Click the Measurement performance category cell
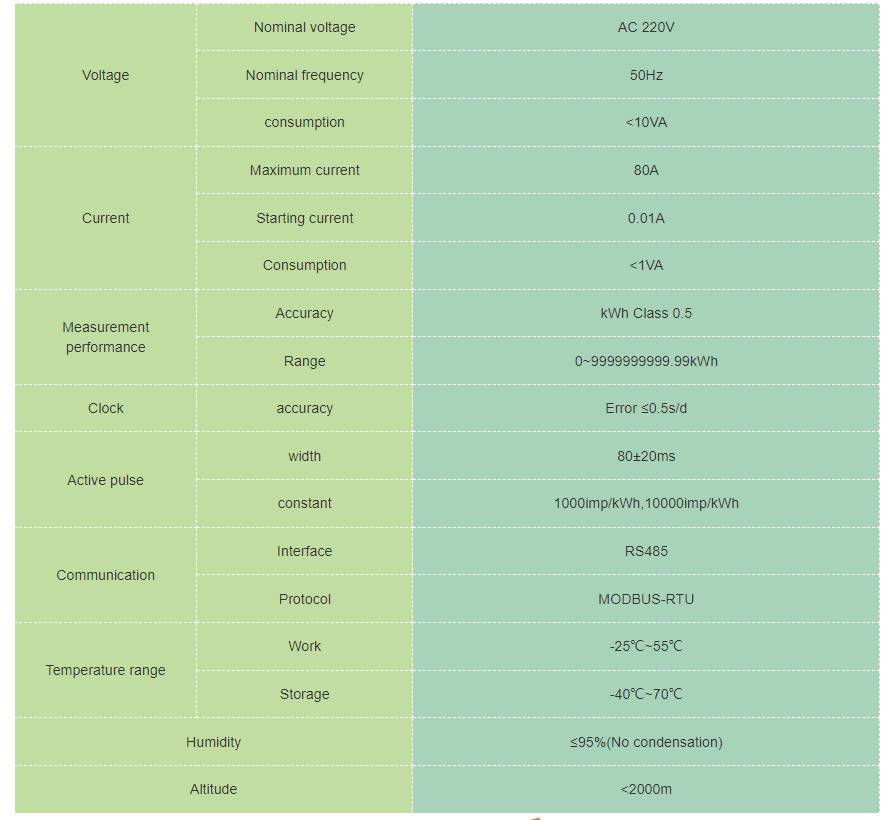This screenshot has width=889, height=820. 105,337
